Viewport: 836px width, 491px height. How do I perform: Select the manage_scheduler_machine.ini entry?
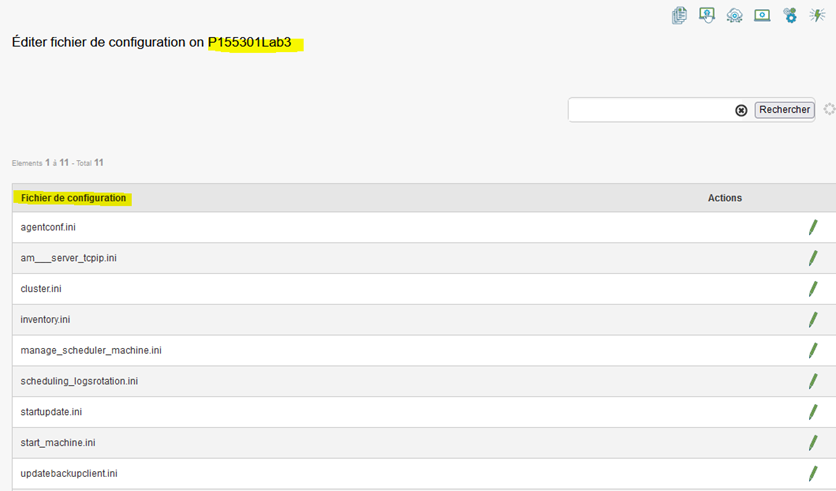pos(91,350)
